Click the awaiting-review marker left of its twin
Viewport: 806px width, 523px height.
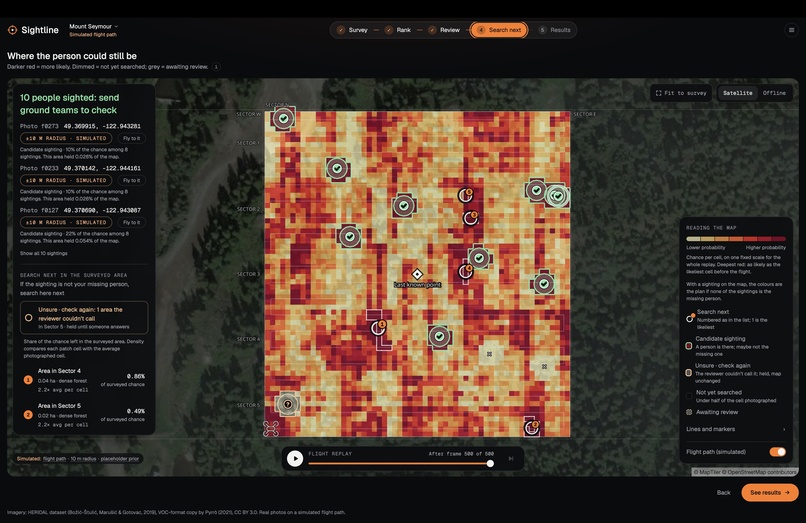pyautogui.click(x=489, y=354)
